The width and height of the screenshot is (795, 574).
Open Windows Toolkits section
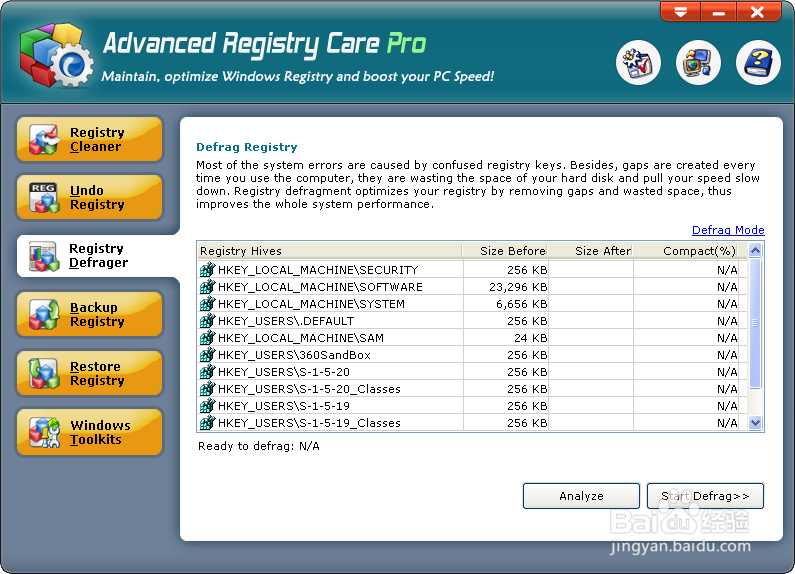pyautogui.click(x=90, y=432)
